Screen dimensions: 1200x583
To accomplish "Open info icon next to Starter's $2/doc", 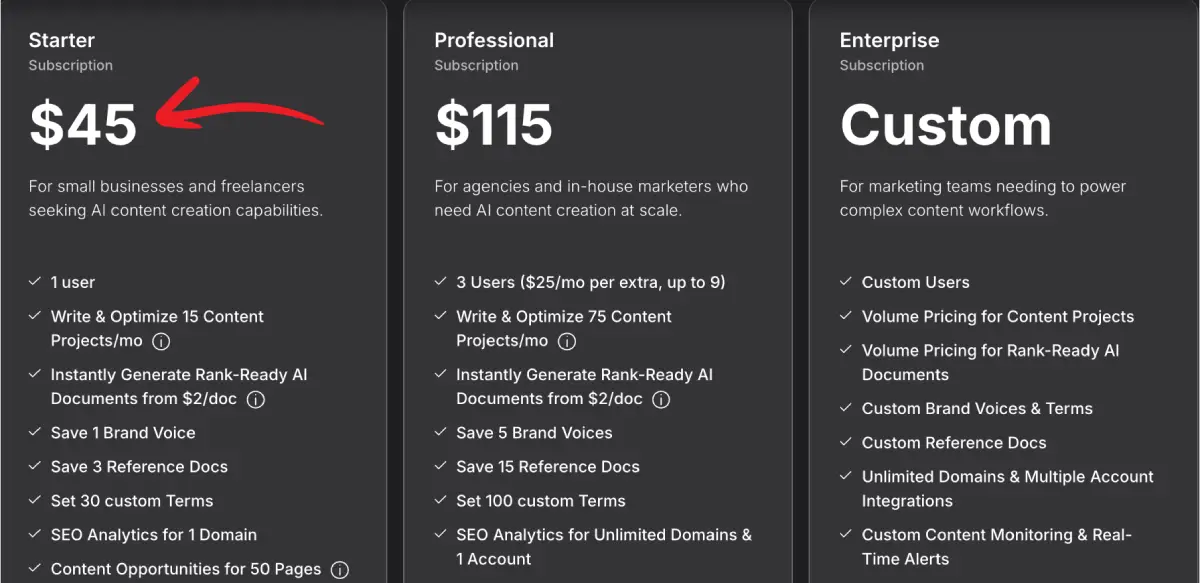I will tap(256, 399).
